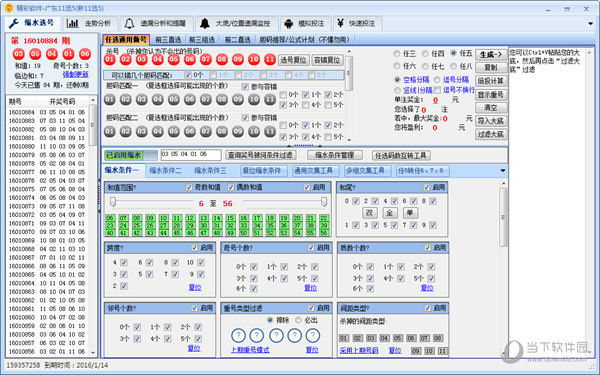Switch to the 前三直选 tab
This screenshot has height=375, width=600.
click(x=168, y=40)
